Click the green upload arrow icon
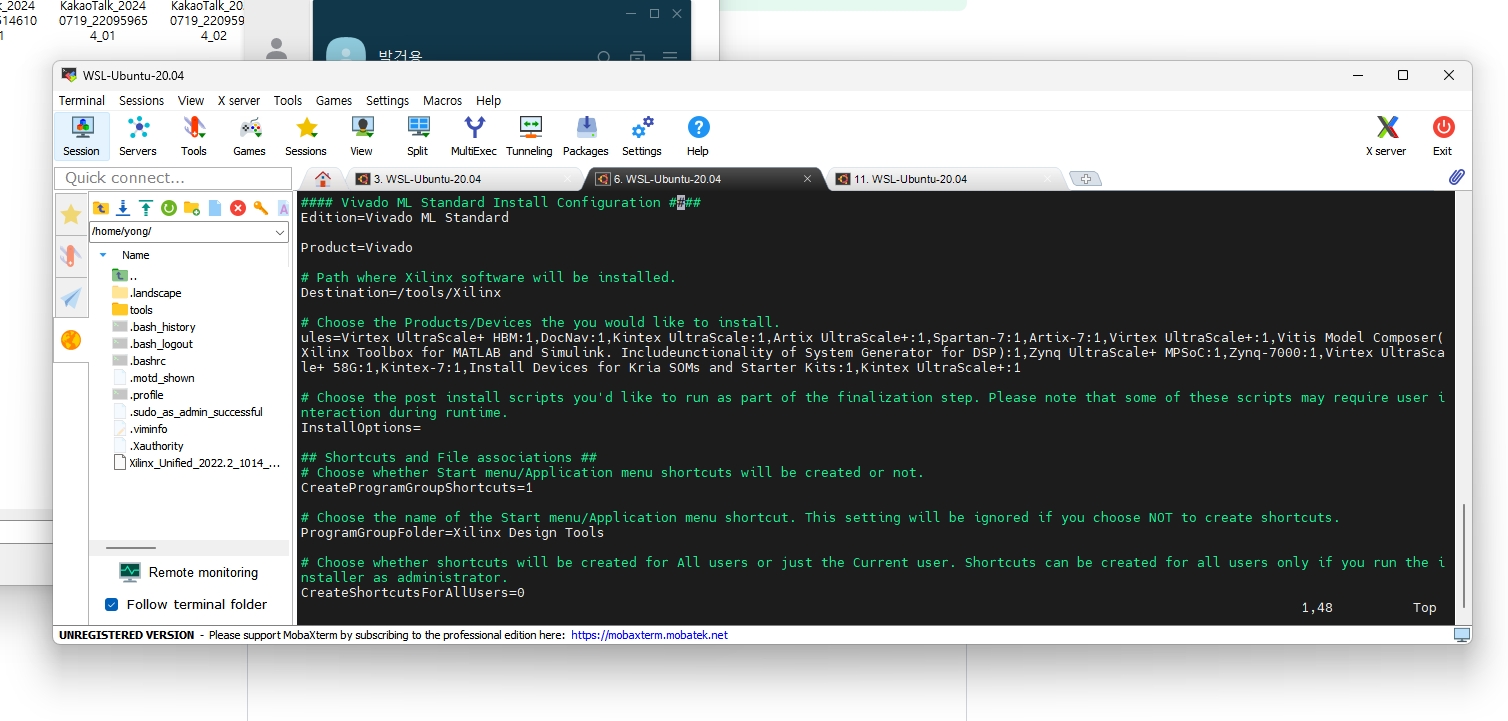The height and width of the screenshot is (721, 1508). [x=146, y=208]
